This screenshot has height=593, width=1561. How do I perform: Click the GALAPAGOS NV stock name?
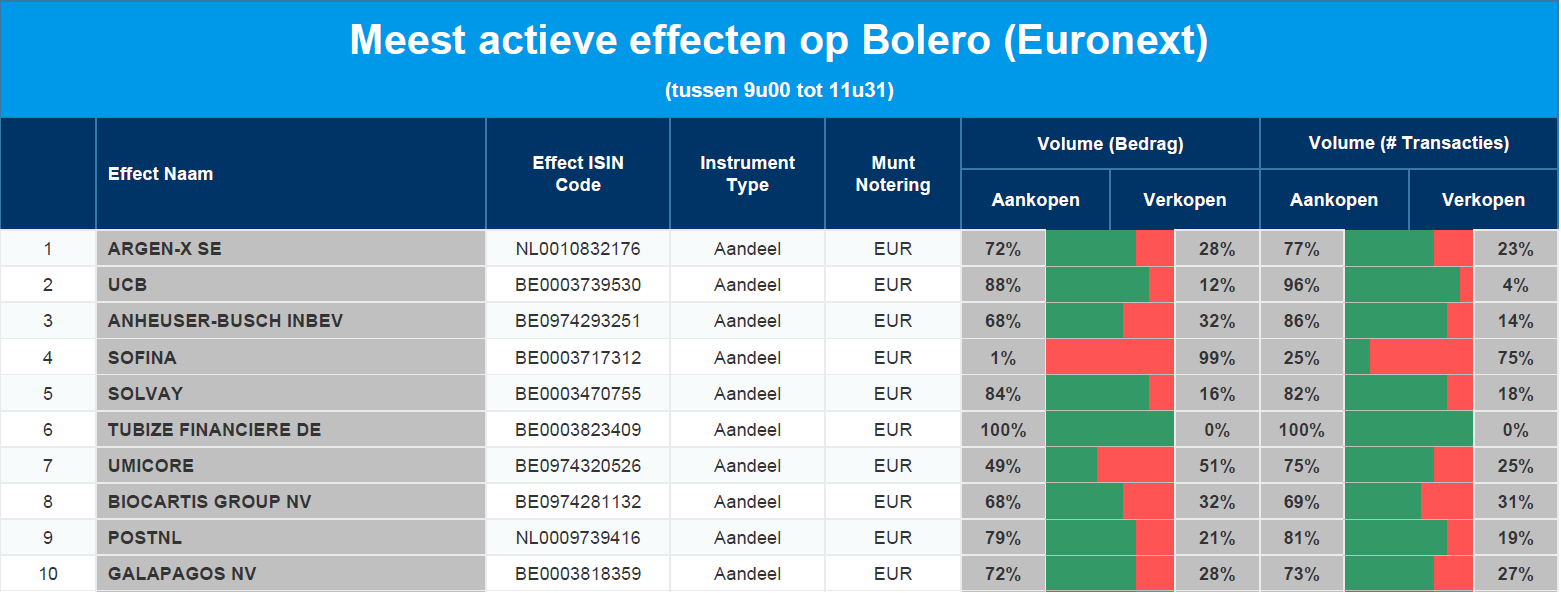click(x=182, y=574)
